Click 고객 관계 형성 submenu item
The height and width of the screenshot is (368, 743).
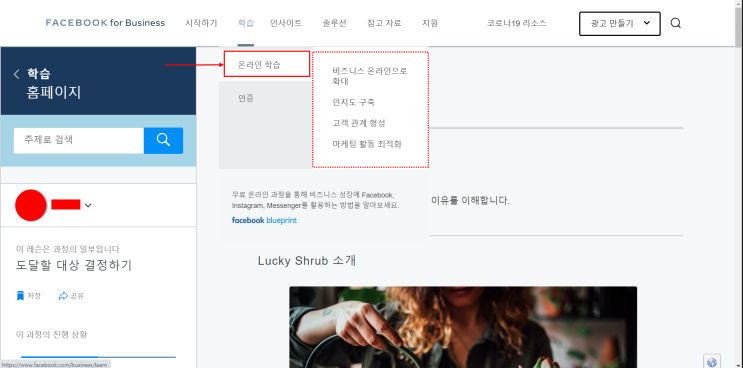click(359, 123)
